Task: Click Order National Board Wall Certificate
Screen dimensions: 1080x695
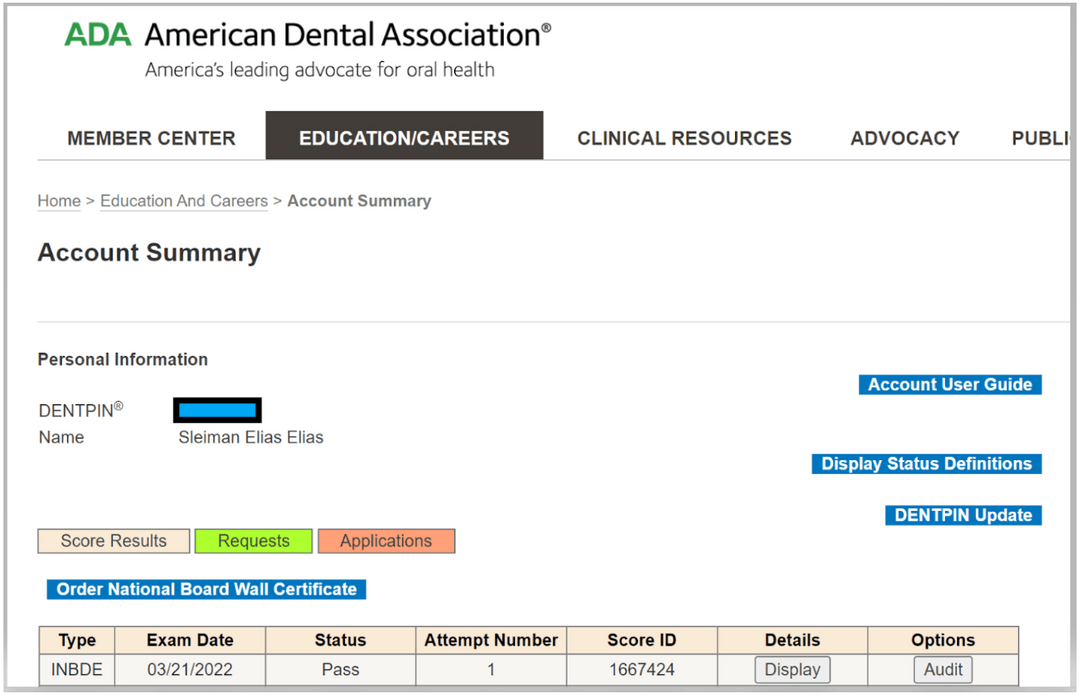Action: click(206, 589)
